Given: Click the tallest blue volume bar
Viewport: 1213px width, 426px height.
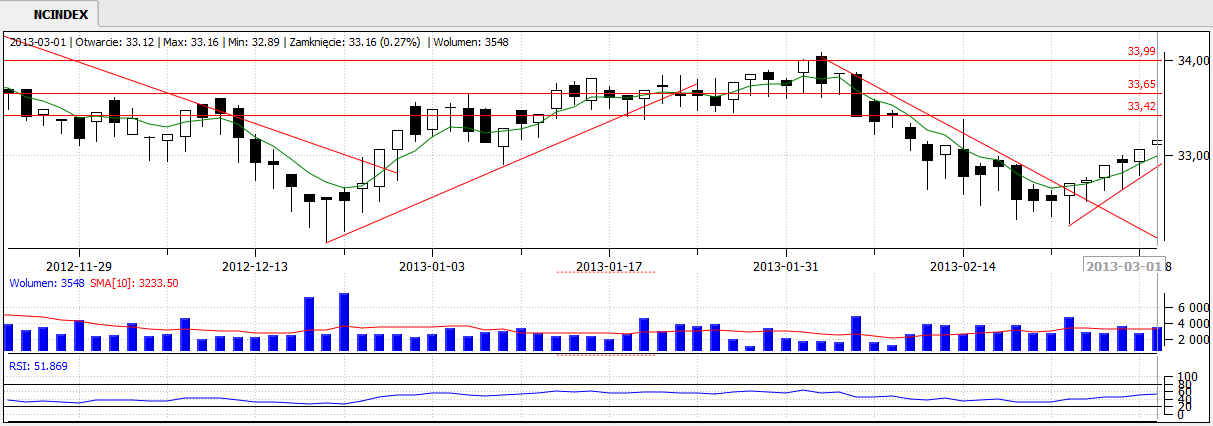Looking at the screenshot, I should (344, 321).
